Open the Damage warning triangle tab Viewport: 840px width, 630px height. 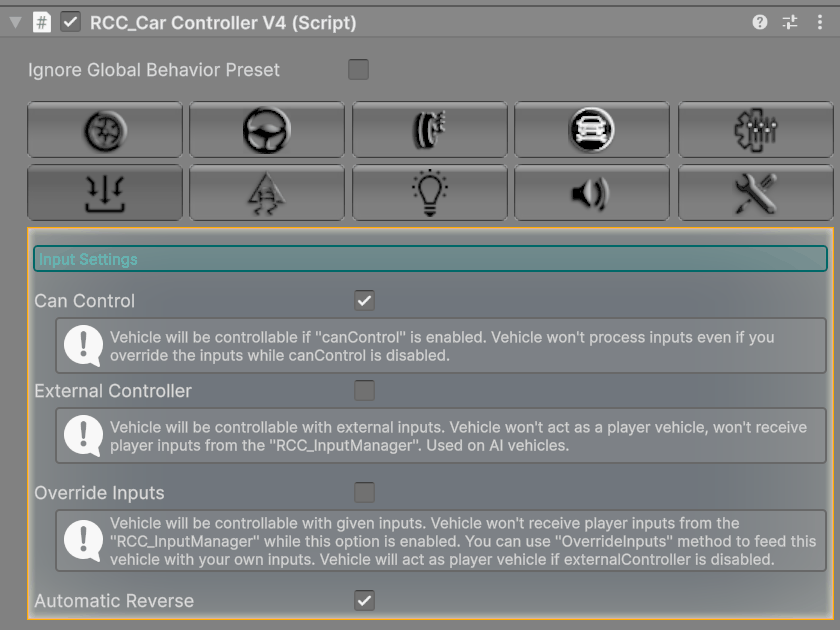tap(267, 193)
